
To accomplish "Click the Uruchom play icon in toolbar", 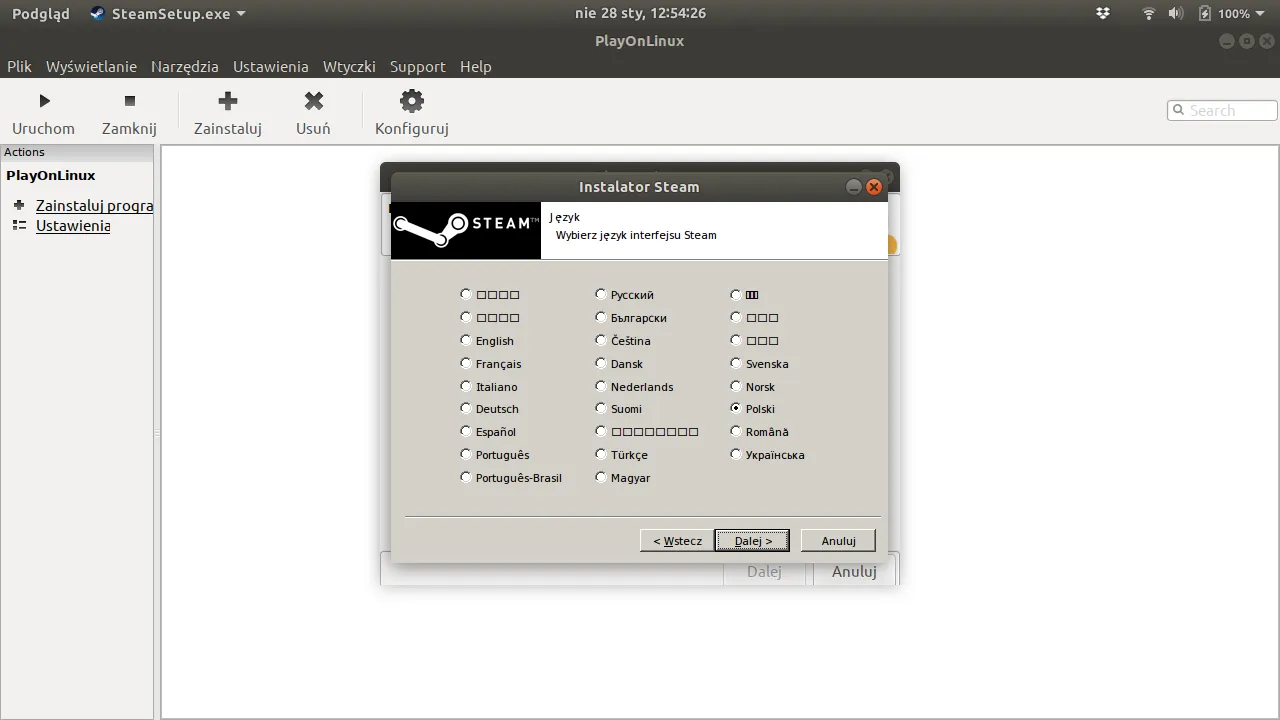I will pyautogui.click(x=44, y=101).
